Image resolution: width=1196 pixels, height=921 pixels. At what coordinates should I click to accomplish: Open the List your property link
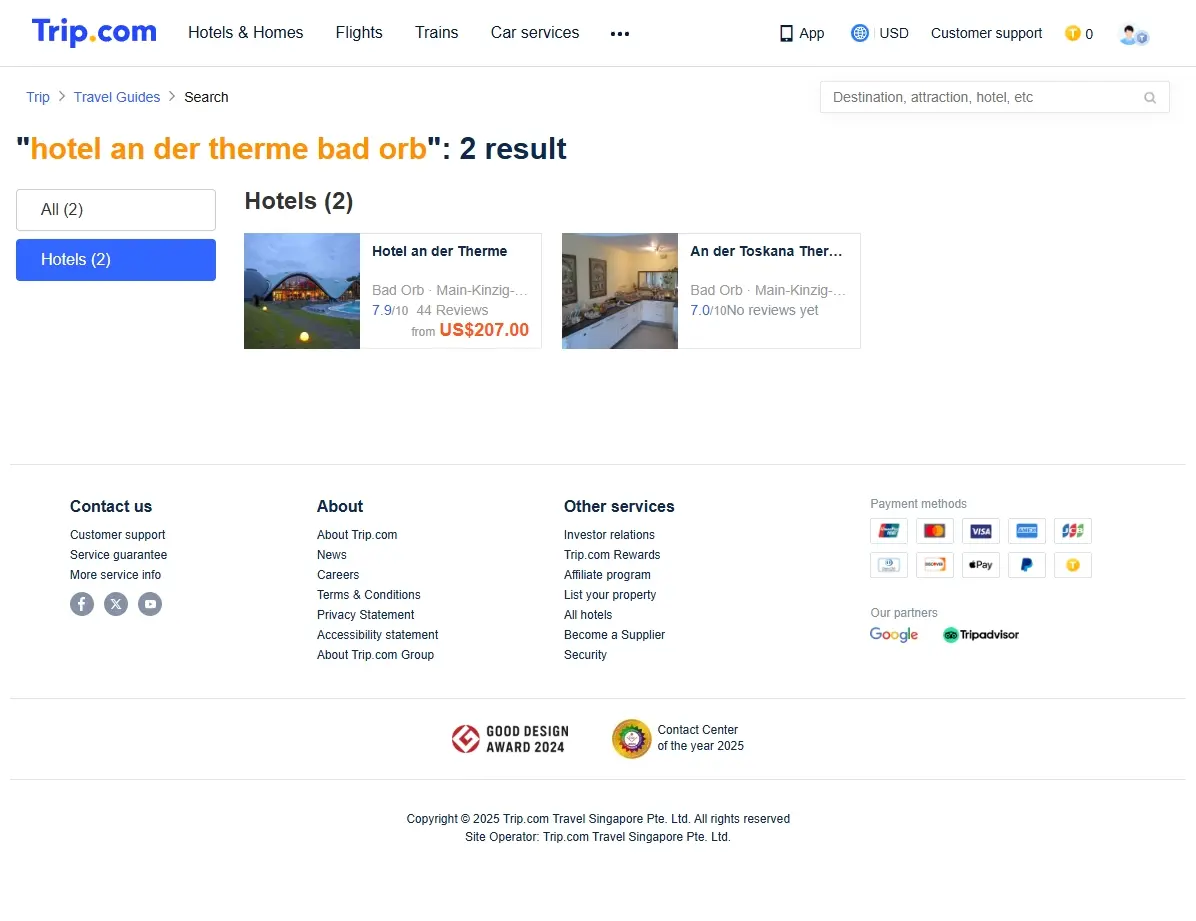[610, 594]
